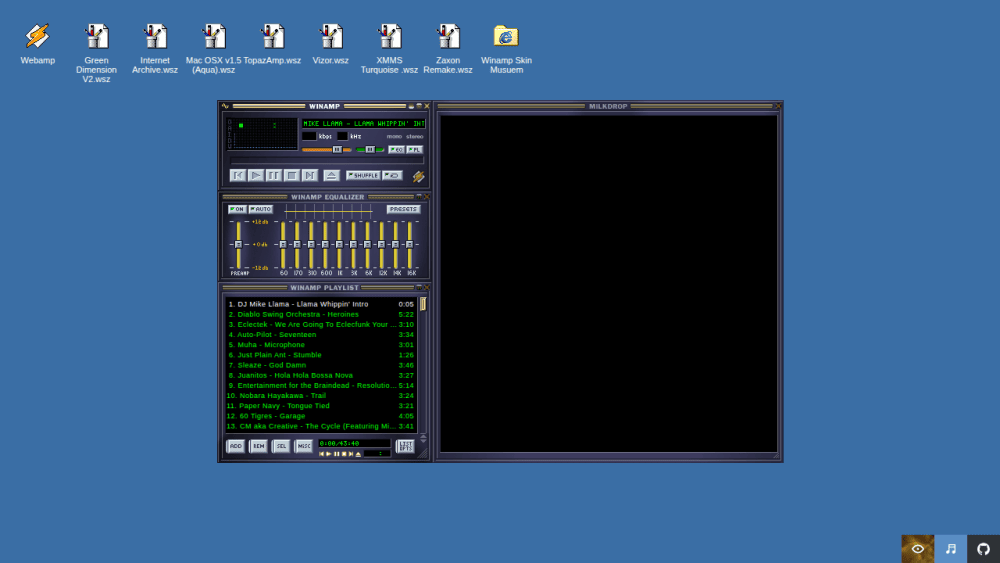Toggle the EQ window button

(396, 150)
